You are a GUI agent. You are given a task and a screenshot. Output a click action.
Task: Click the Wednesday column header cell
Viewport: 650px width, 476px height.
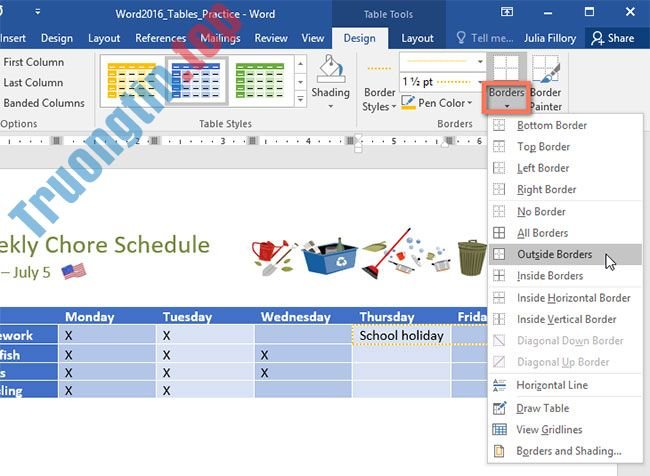click(303, 317)
